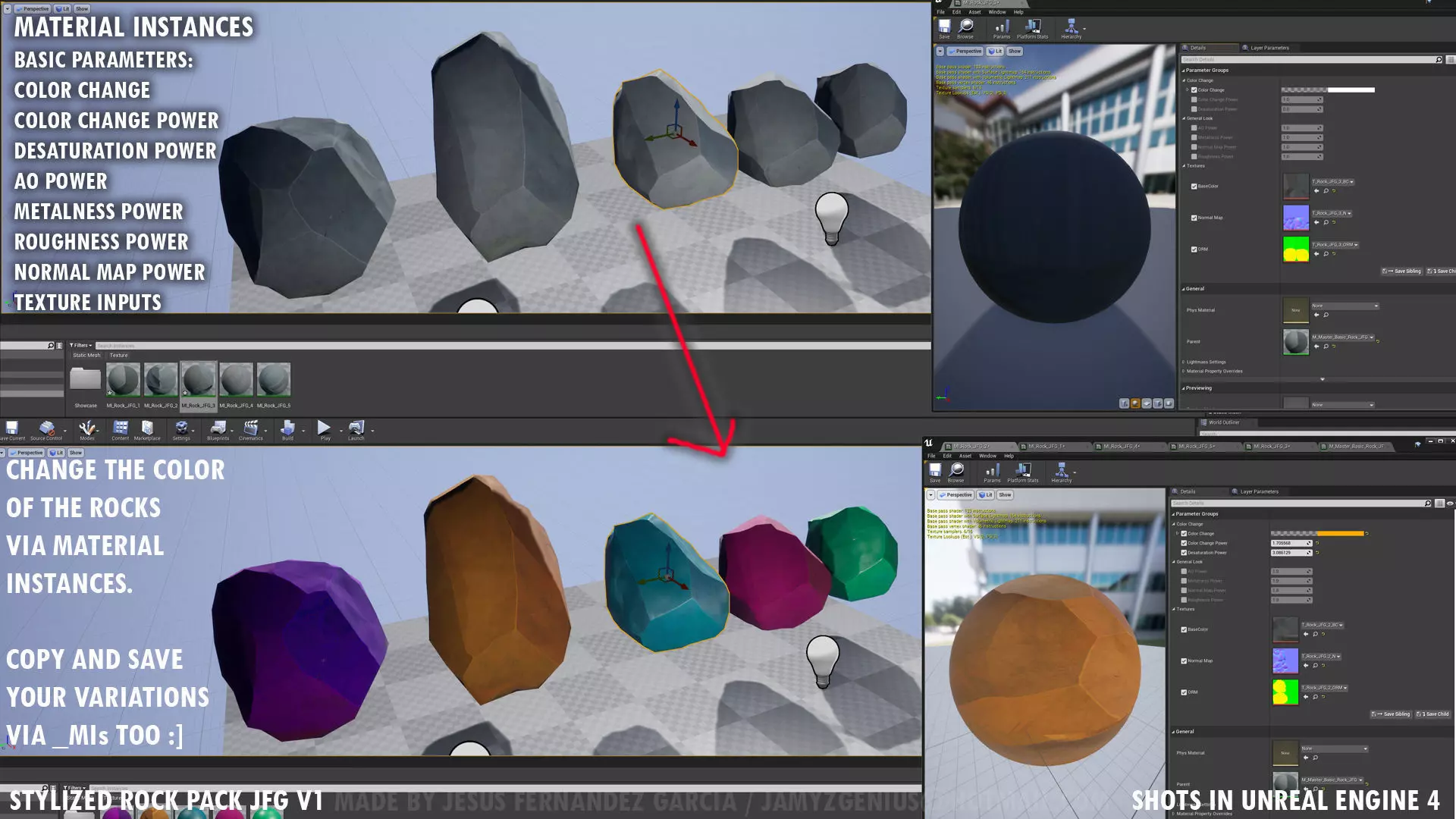Click Color Change Power value field 1.705568
The width and height of the screenshot is (1456, 819).
click(1291, 544)
